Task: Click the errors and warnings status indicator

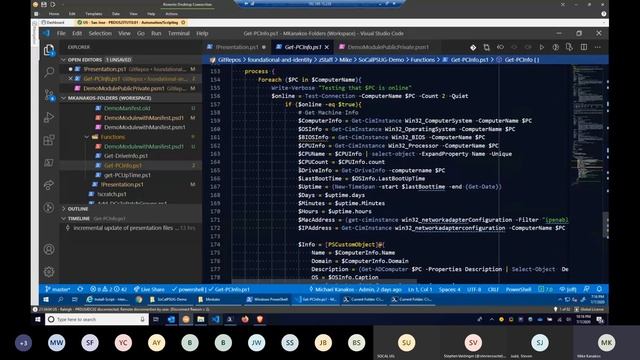Action: tap(109, 289)
